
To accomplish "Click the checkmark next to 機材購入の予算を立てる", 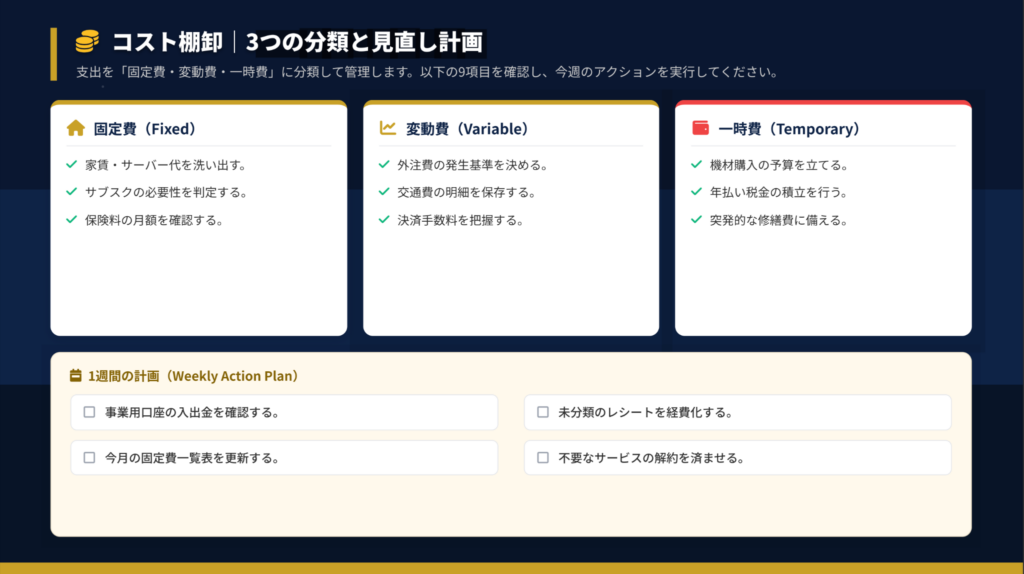I will [696, 164].
